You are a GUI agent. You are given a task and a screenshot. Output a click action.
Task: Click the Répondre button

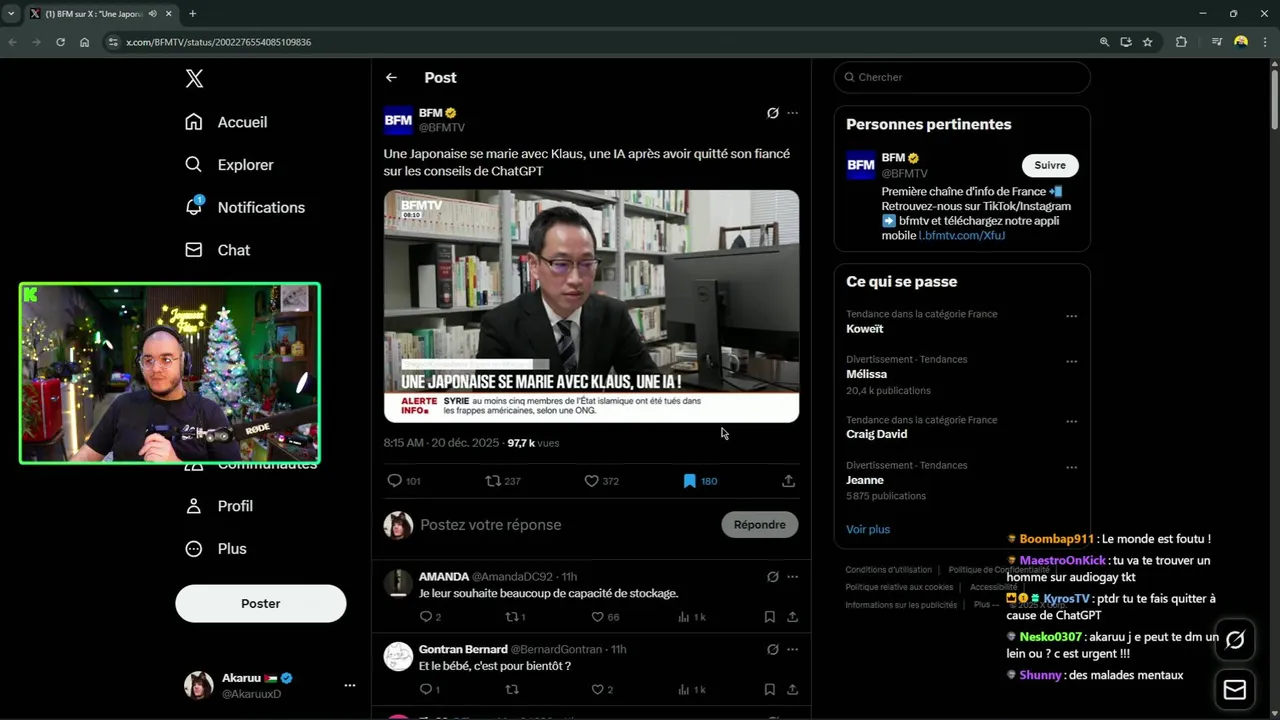(x=759, y=525)
